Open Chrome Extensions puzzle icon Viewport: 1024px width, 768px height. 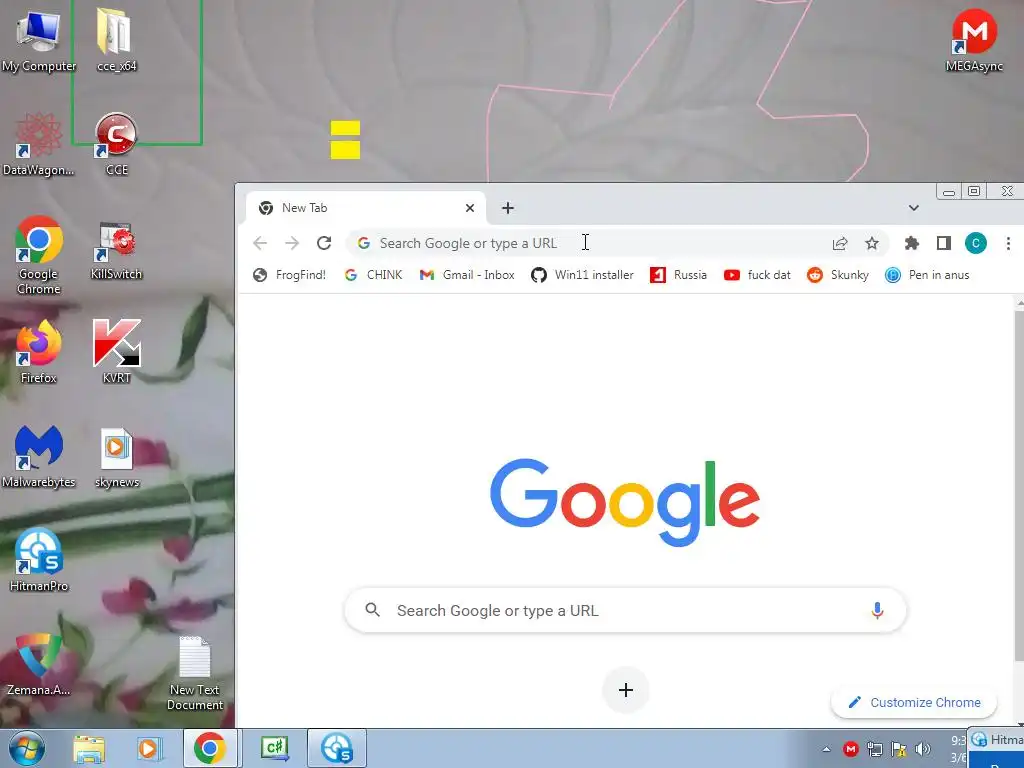pyautogui.click(x=912, y=243)
